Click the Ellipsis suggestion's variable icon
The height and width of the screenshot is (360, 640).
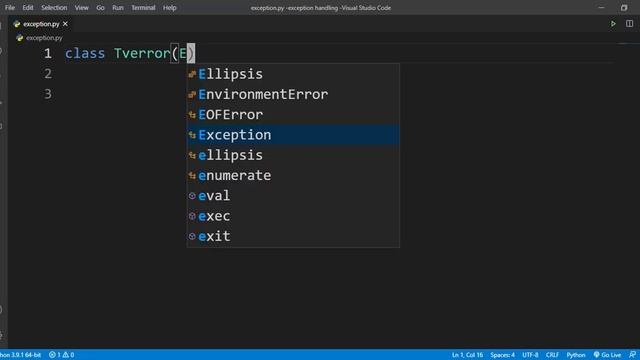pyautogui.click(x=192, y=74)
